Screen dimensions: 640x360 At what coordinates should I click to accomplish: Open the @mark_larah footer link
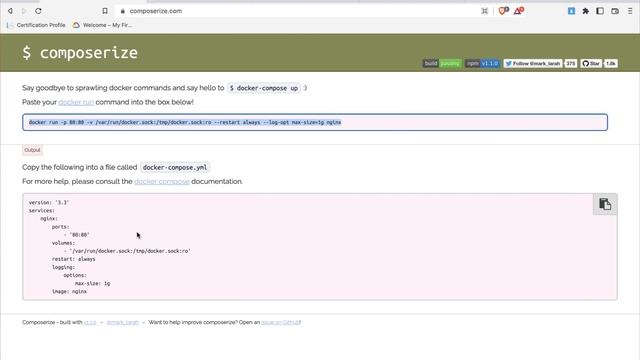tap(122, 322)
